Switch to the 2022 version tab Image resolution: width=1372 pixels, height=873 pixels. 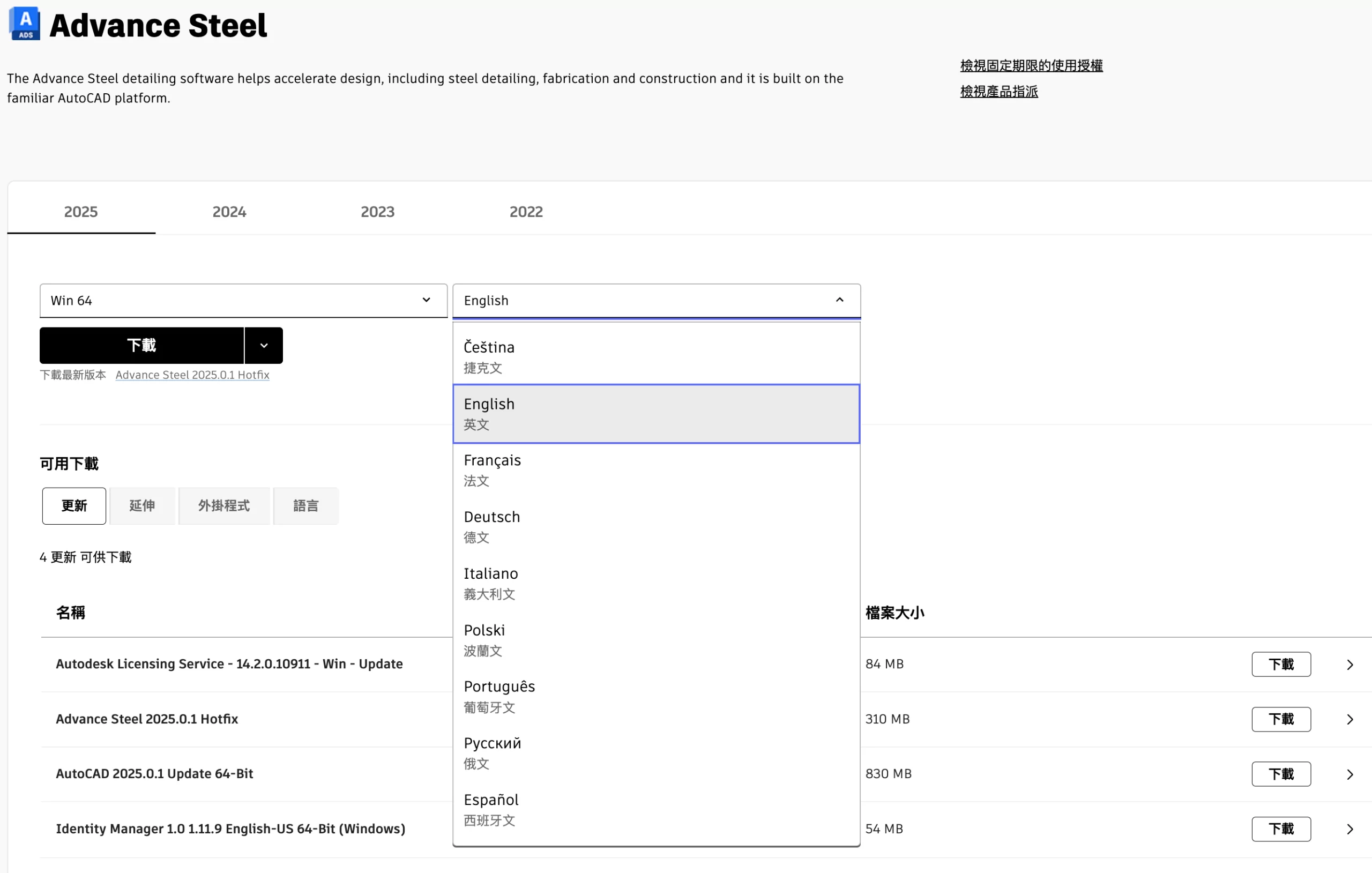(526, 212)
